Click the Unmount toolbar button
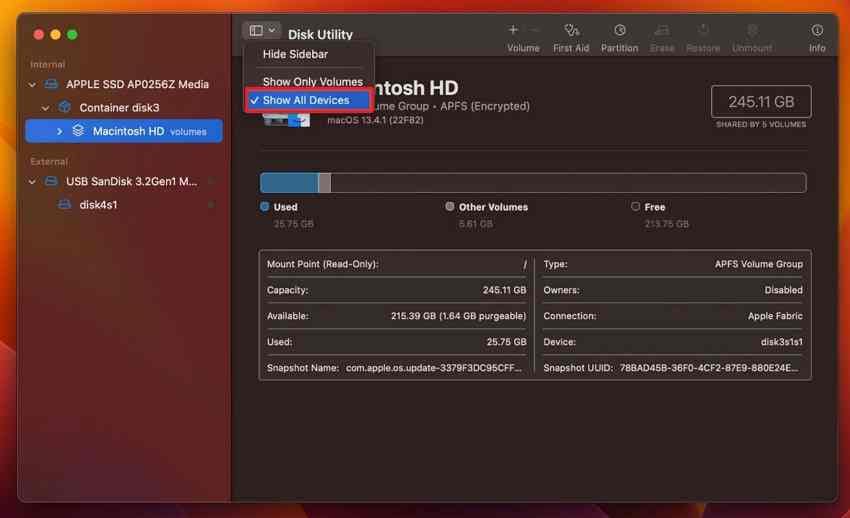The width and height of the screenshot is (850, 518). [752, 37]
